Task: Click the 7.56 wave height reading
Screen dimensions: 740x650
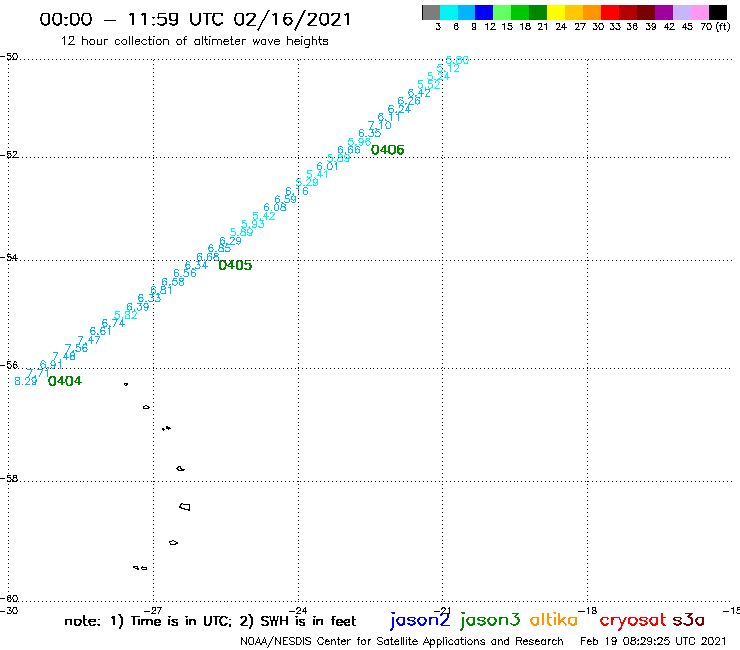Action: click(x=76, y=348)
